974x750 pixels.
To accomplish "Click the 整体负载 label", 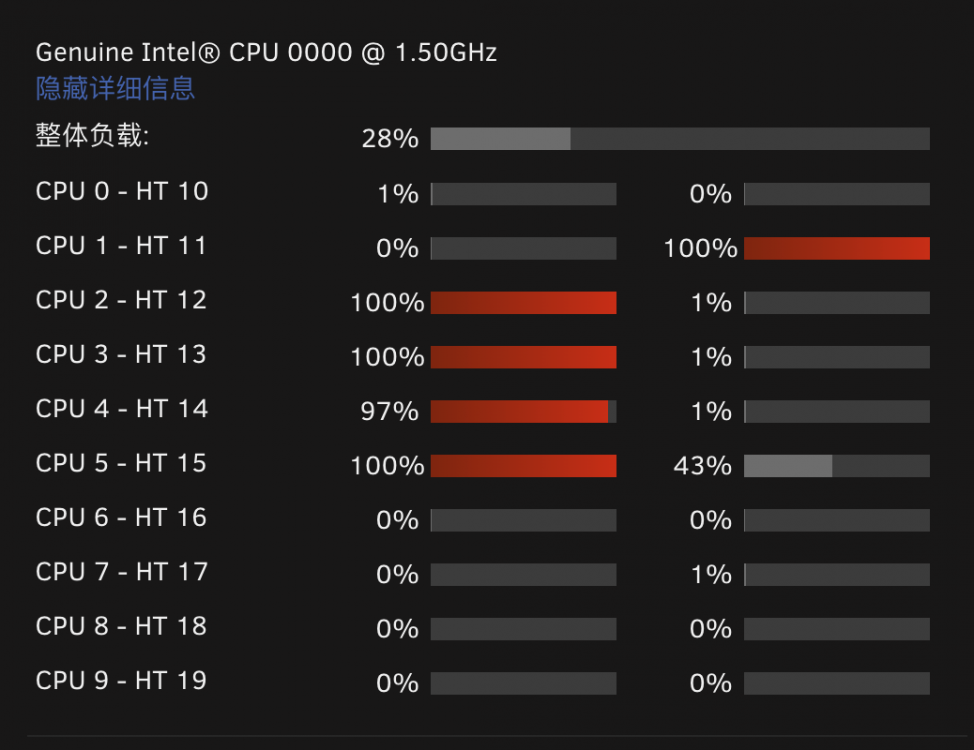I will coord(92,135).
